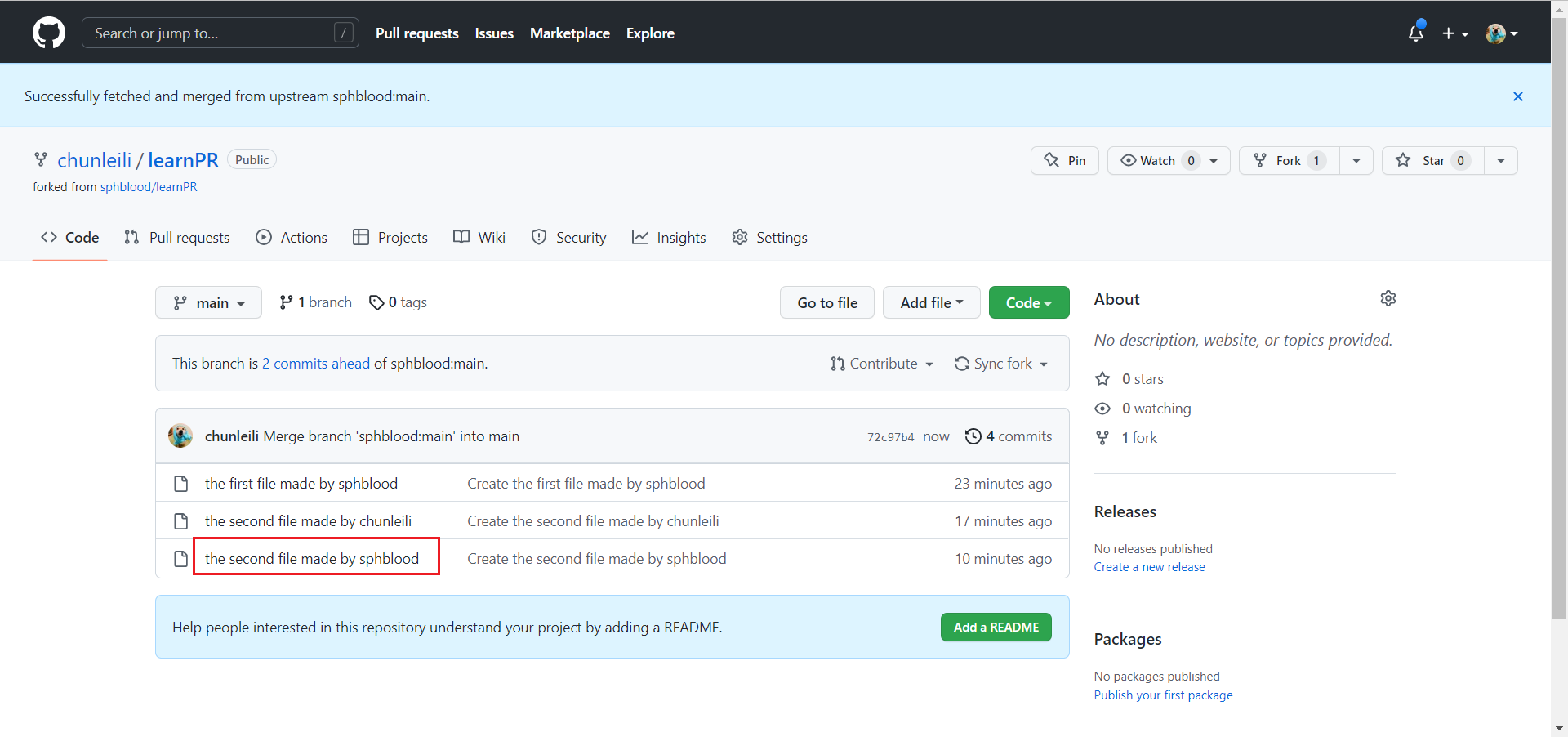Switch to the Pull requests repo tab

[x=177, y=238]
